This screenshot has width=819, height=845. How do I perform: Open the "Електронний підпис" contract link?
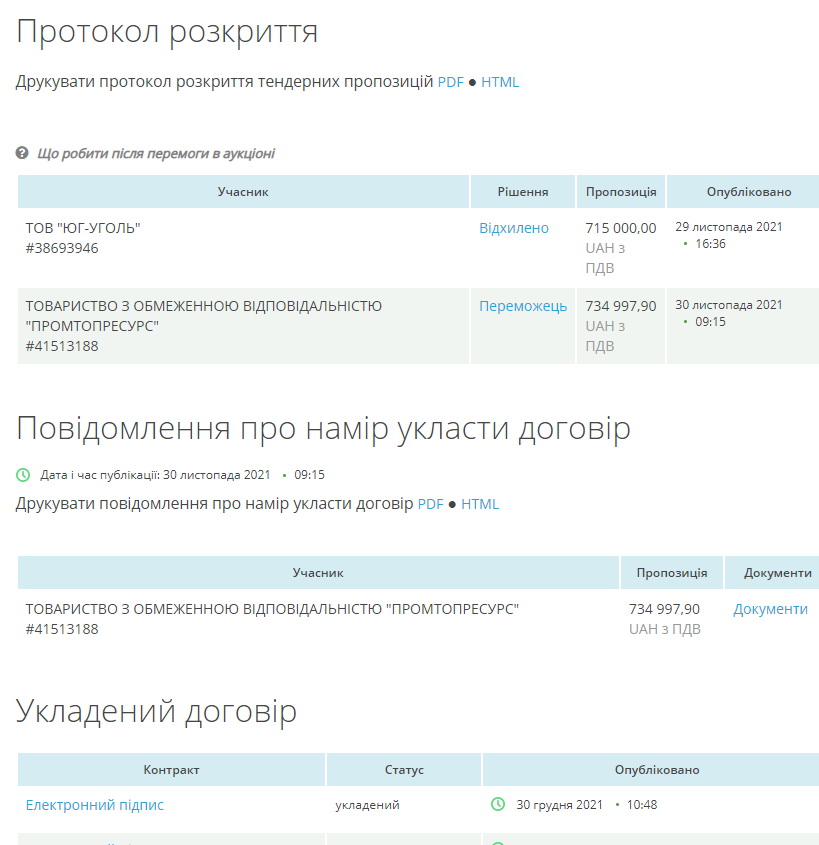click(x=95, y=805)
